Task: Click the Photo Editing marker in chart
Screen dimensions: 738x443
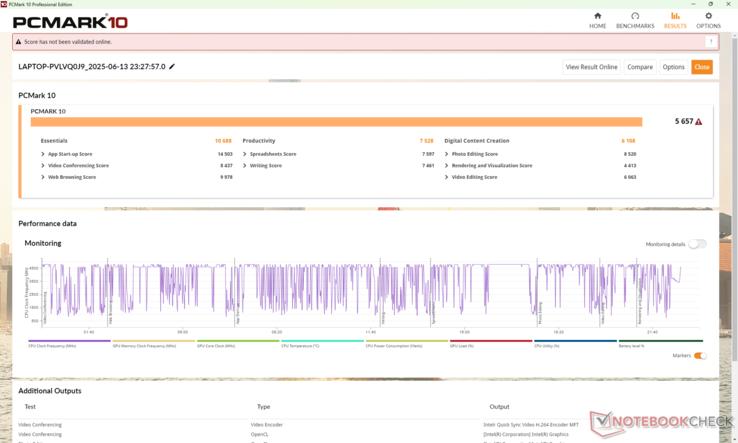Action: (x=540, y=314)
